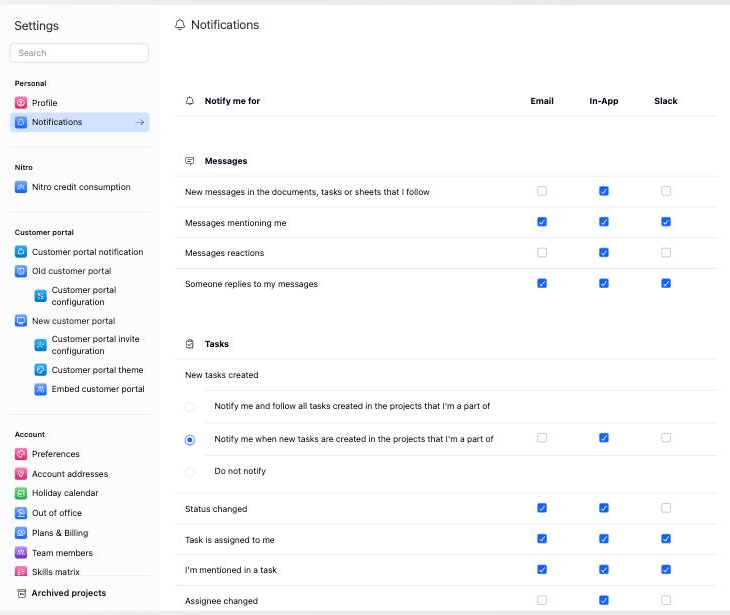Click the Slack column header
This screenshot has width=730, height=615.
point(666,101)
